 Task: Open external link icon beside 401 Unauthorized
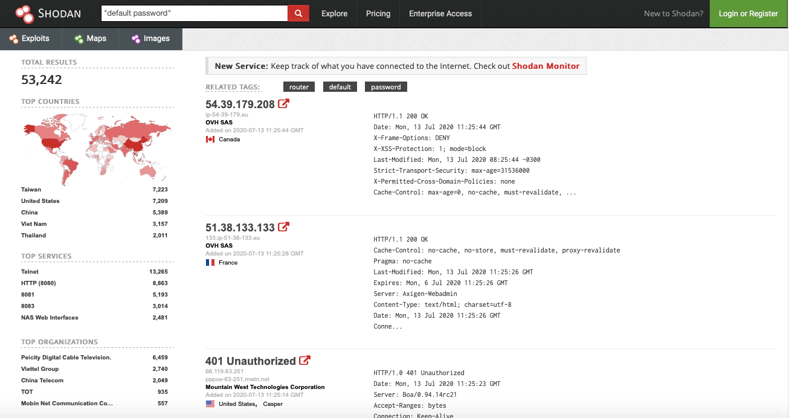tap(304, 360)
